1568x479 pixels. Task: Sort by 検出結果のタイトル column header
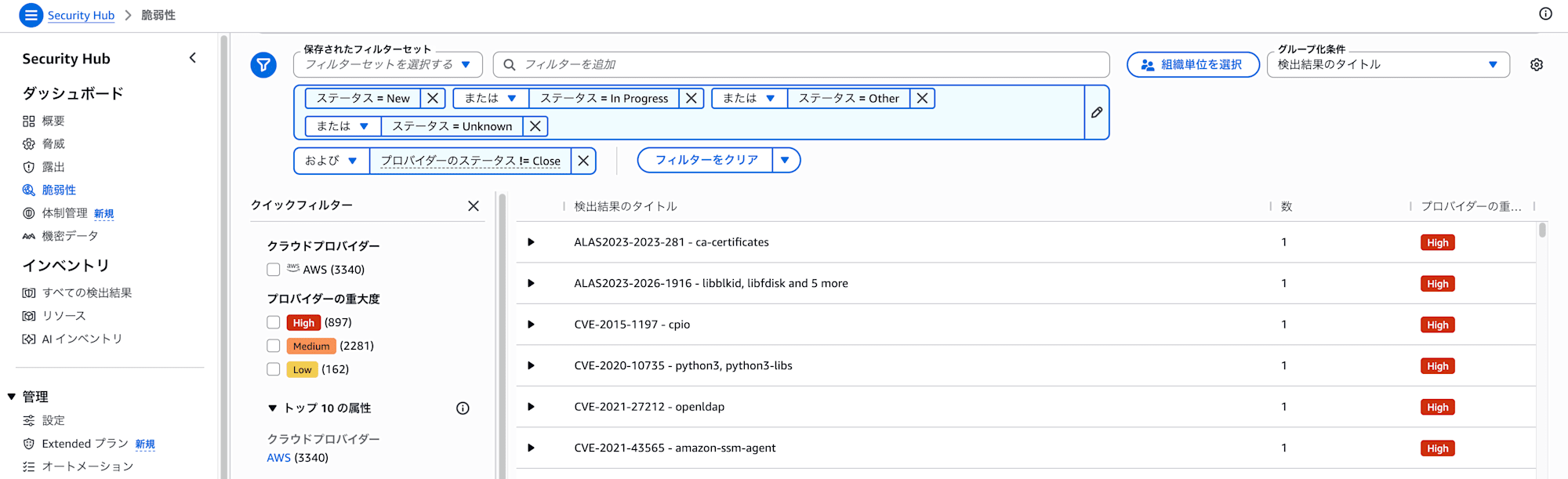(x=626, y=206)
